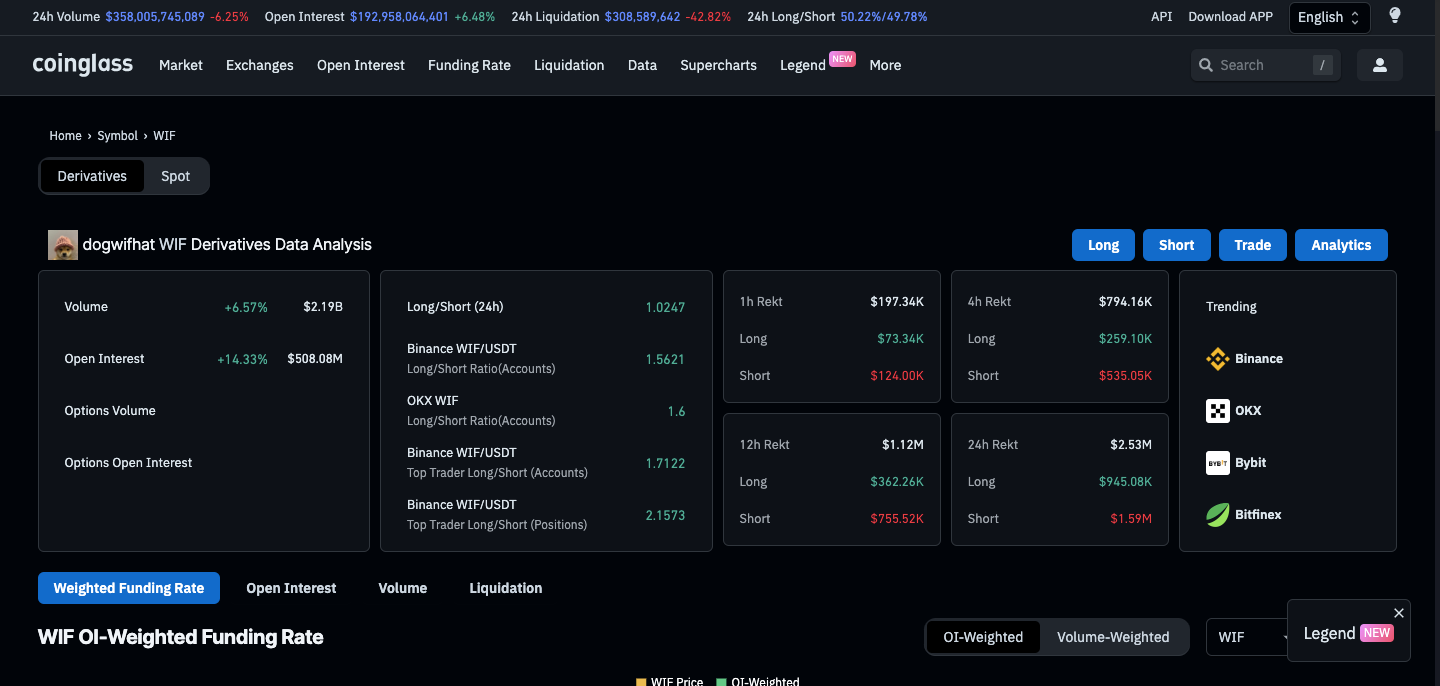Open the user account icon

[x=1380, y=65]
